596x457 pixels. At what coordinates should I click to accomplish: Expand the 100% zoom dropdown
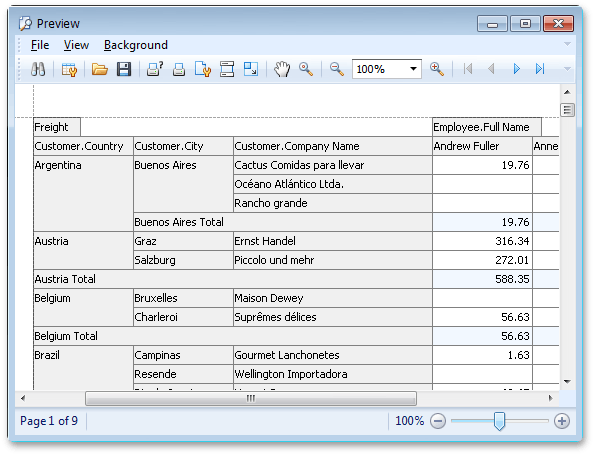(x=413, y=69)
